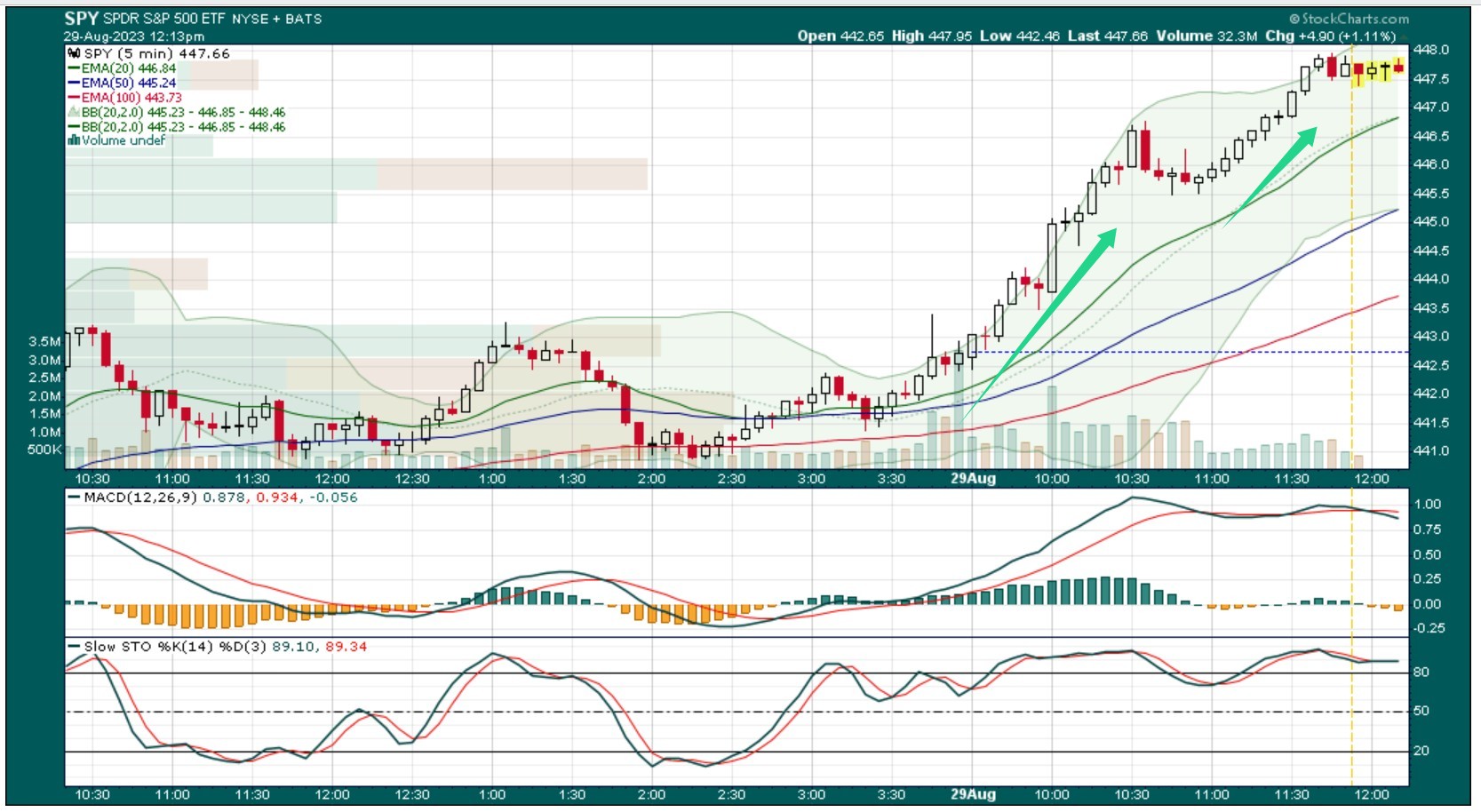This screenshot has height=812, width=1481.
Task: Click the 2.5M volume scale label
Action: pos(45,378)
